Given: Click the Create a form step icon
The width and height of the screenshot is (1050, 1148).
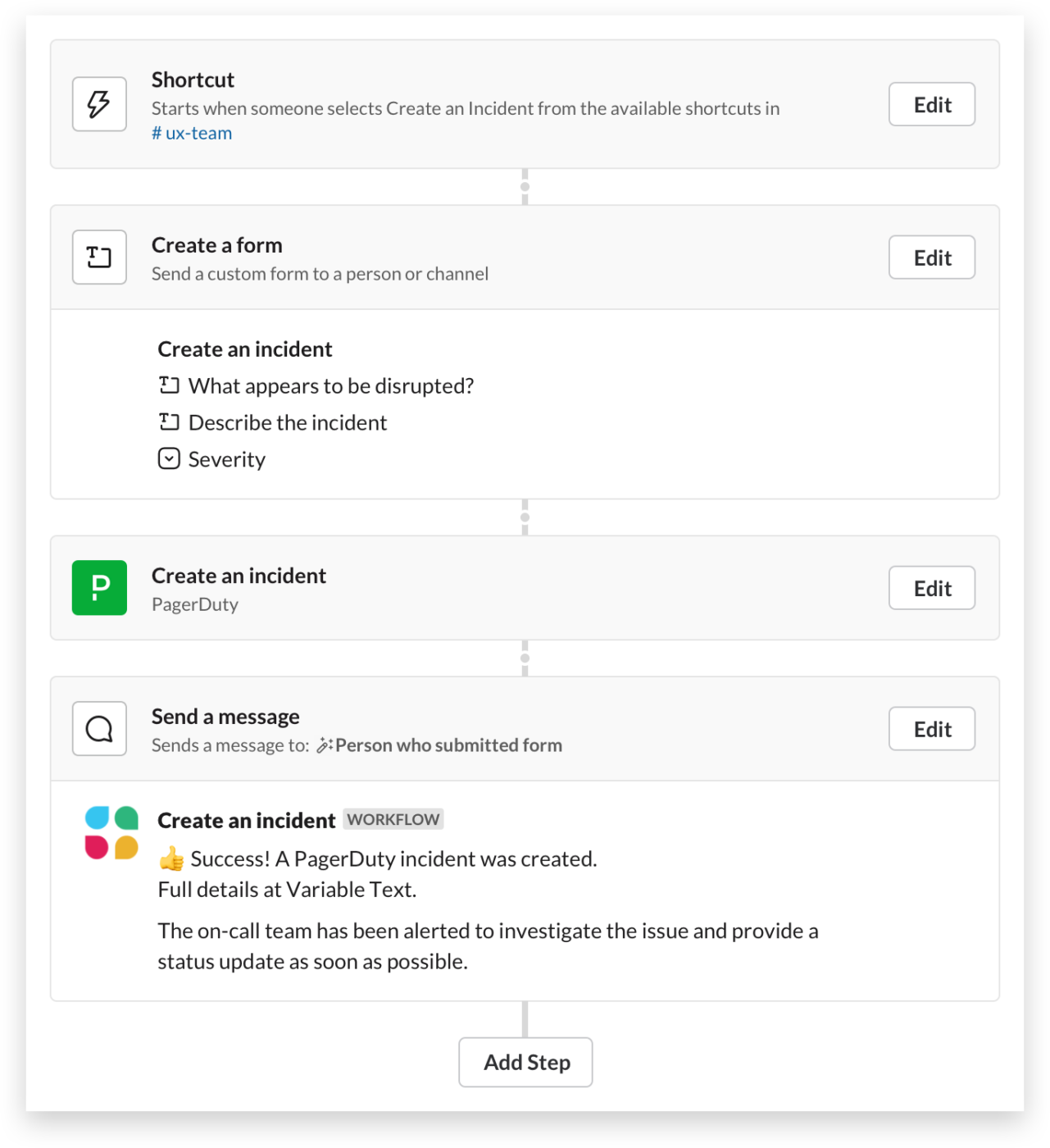Looking at the screenshot, I should click(x=99, y=257).
